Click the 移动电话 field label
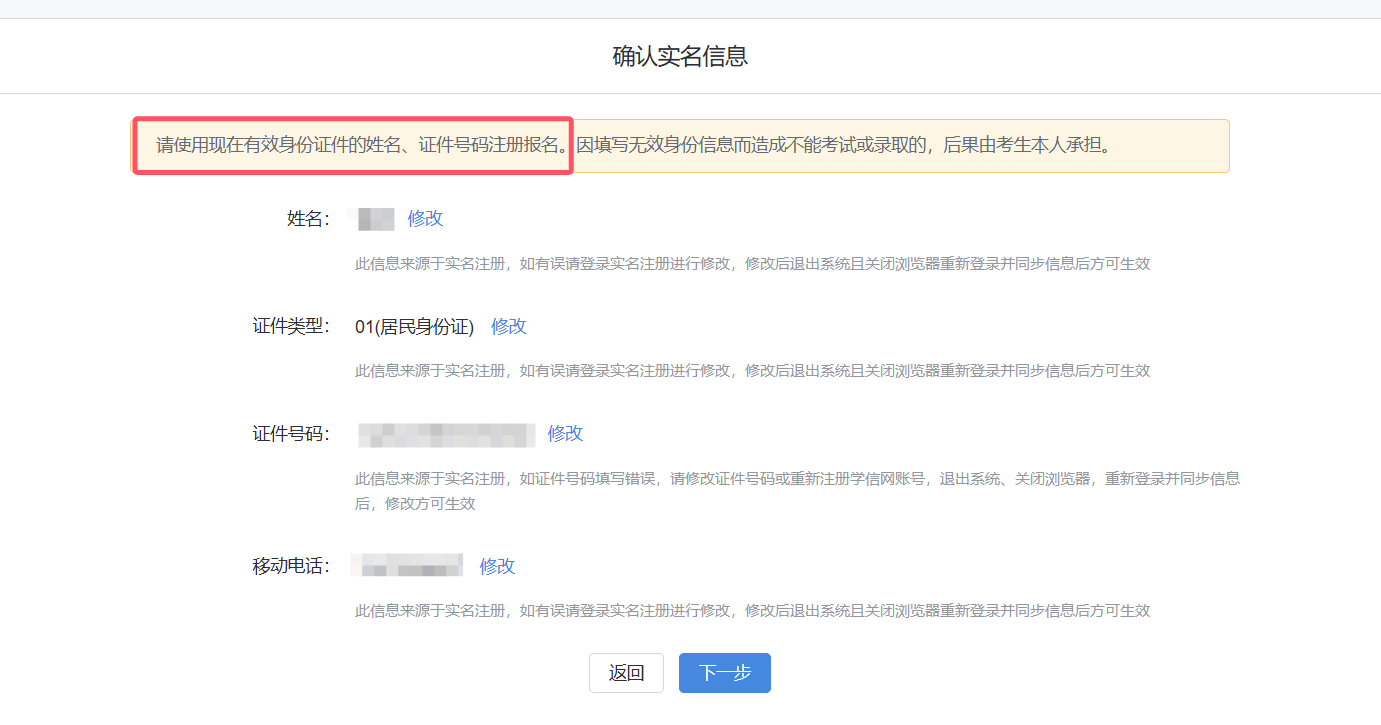Image resolution: width=1381 pixels, height=725 pixels. click(x=291, y=566)
